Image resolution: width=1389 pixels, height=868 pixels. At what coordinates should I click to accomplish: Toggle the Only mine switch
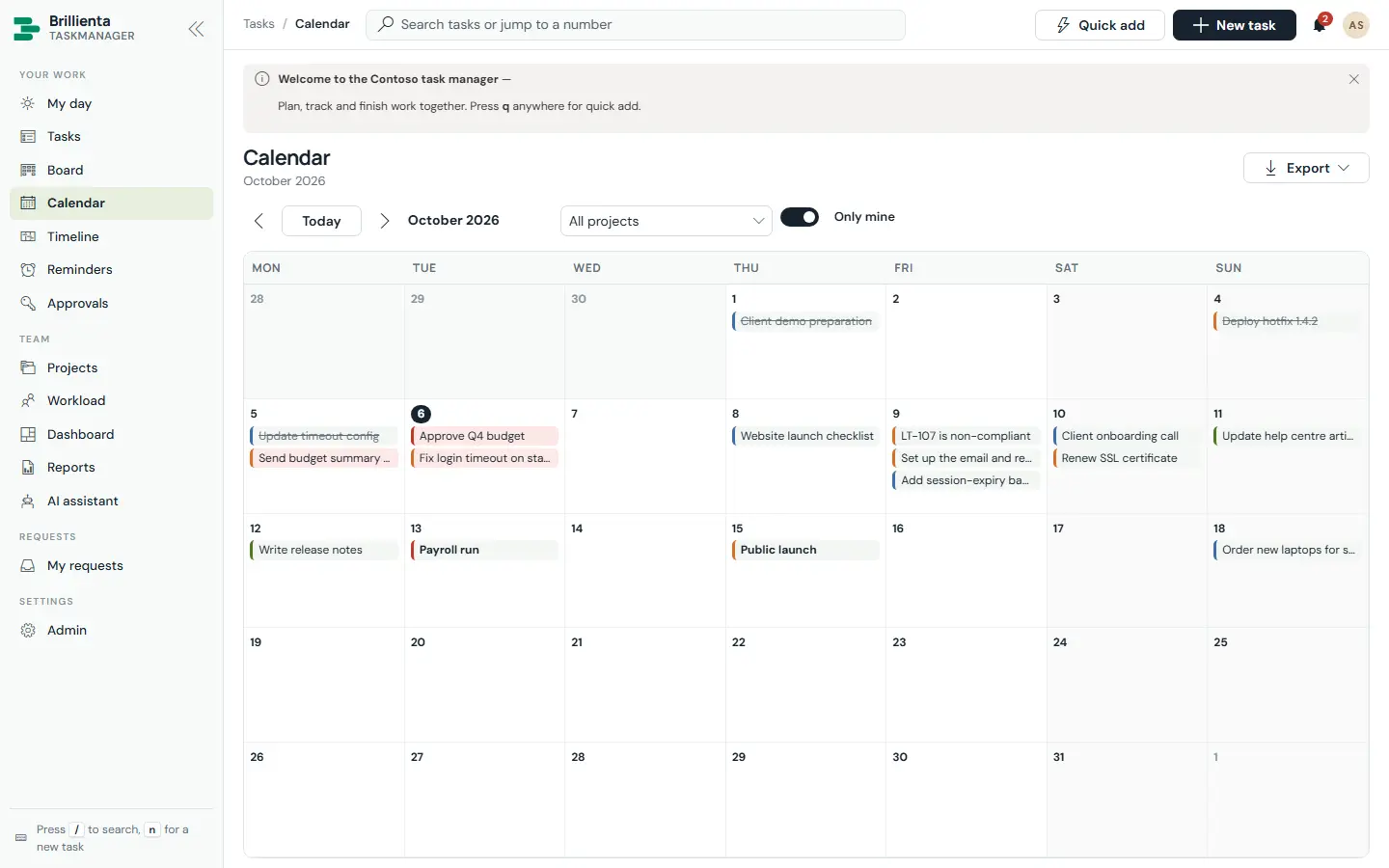tap(800, 217)
